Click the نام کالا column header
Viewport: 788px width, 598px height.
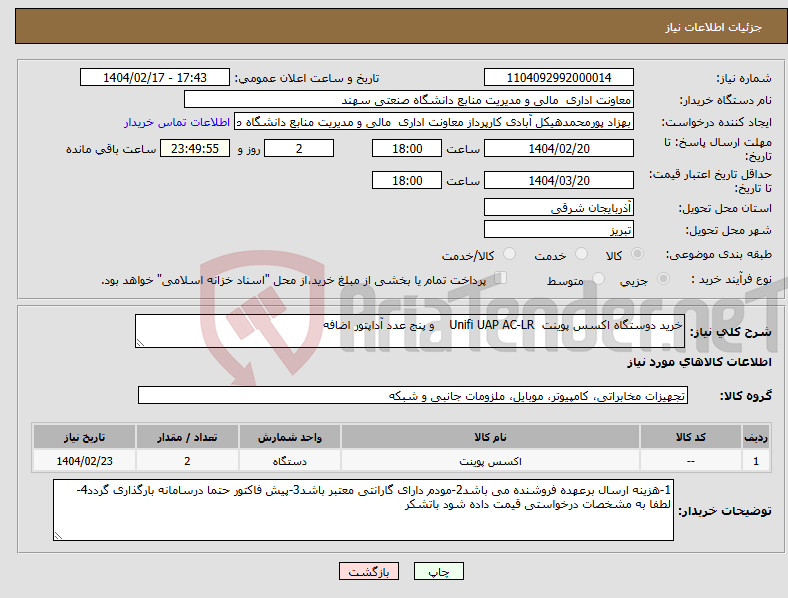click(x=490, y=437)
